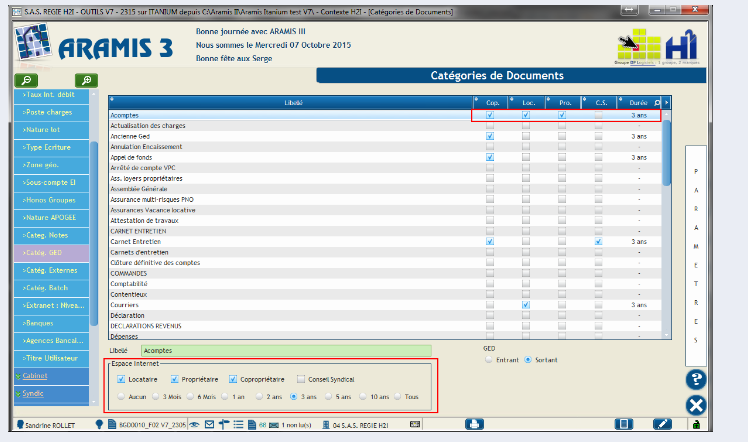Click the printer icon in bottom bar
The height and width of the screenshot is (442, 748).
(472, 424)
